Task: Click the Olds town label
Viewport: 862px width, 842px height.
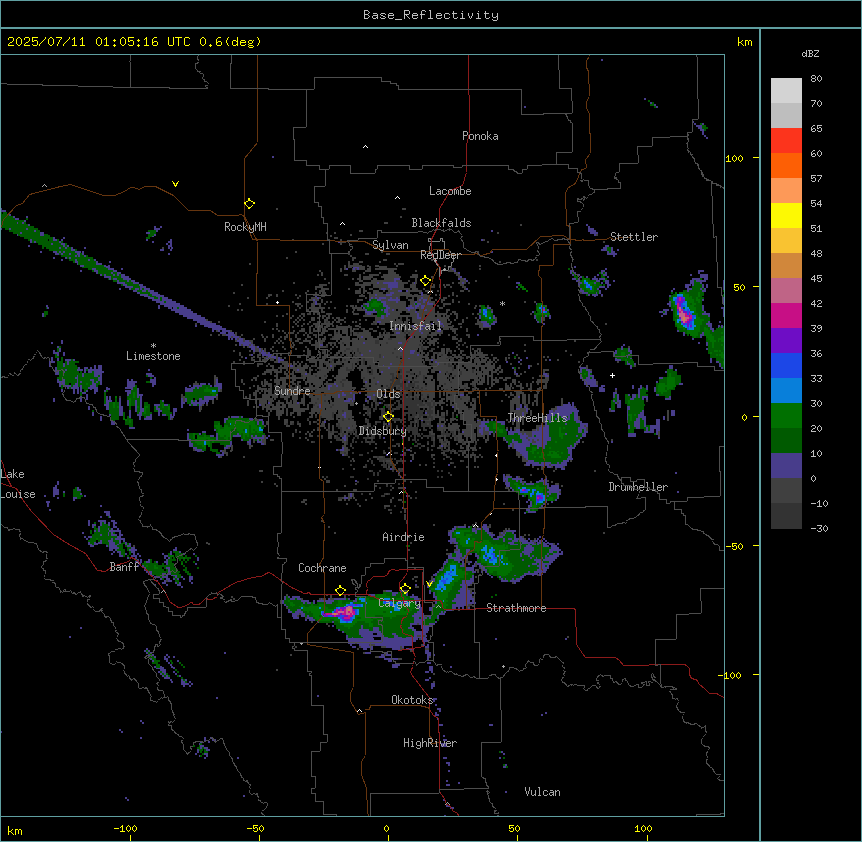Action: [x=388, y=394]
